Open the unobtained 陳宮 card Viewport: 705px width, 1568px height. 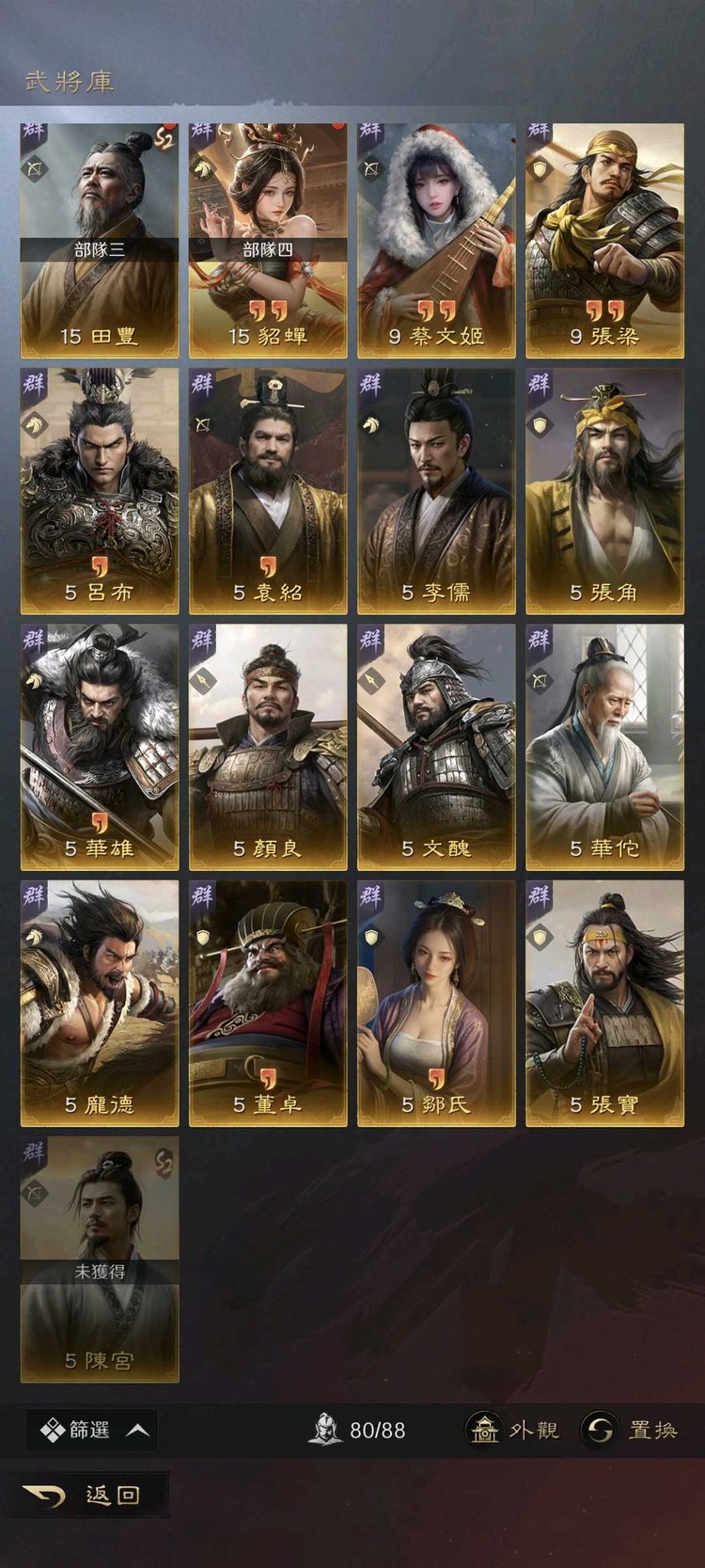click(100, 1259)
